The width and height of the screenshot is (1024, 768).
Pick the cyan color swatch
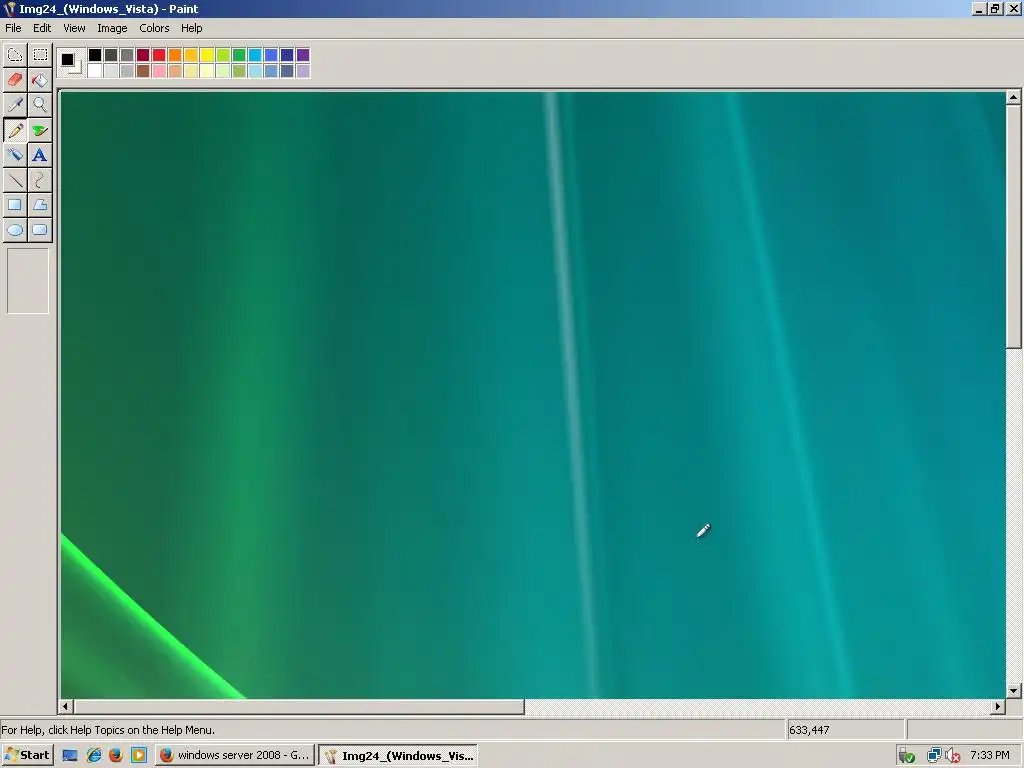(255, 55)
